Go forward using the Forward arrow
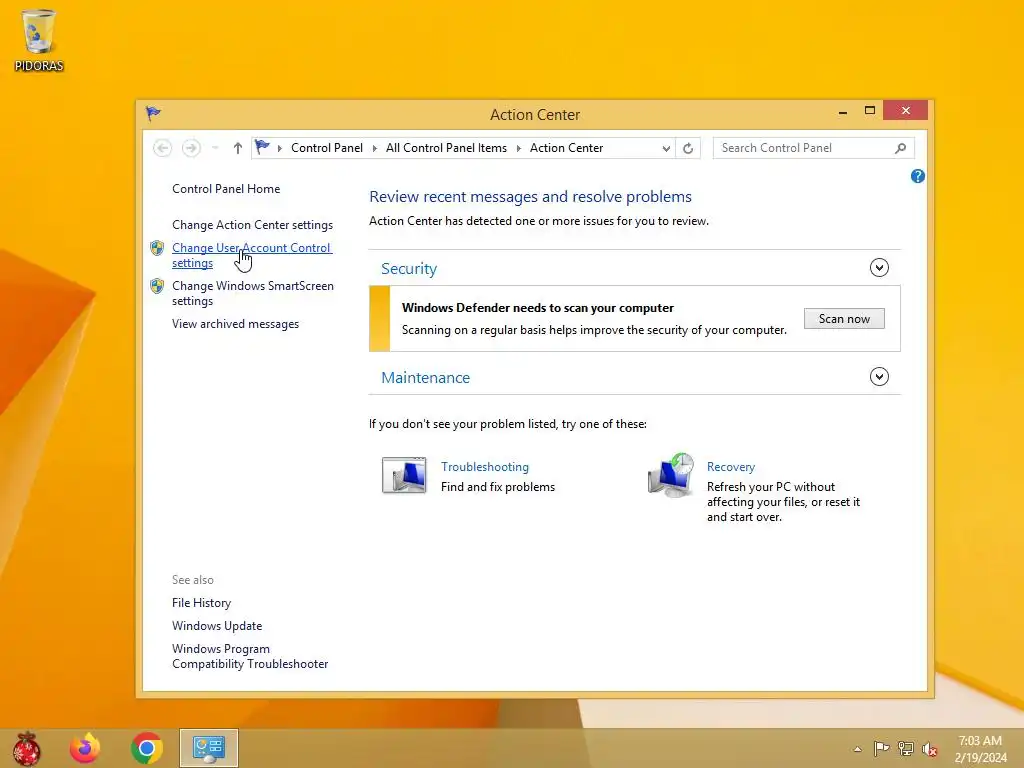The image size is (1024, 768). [191, 148]
